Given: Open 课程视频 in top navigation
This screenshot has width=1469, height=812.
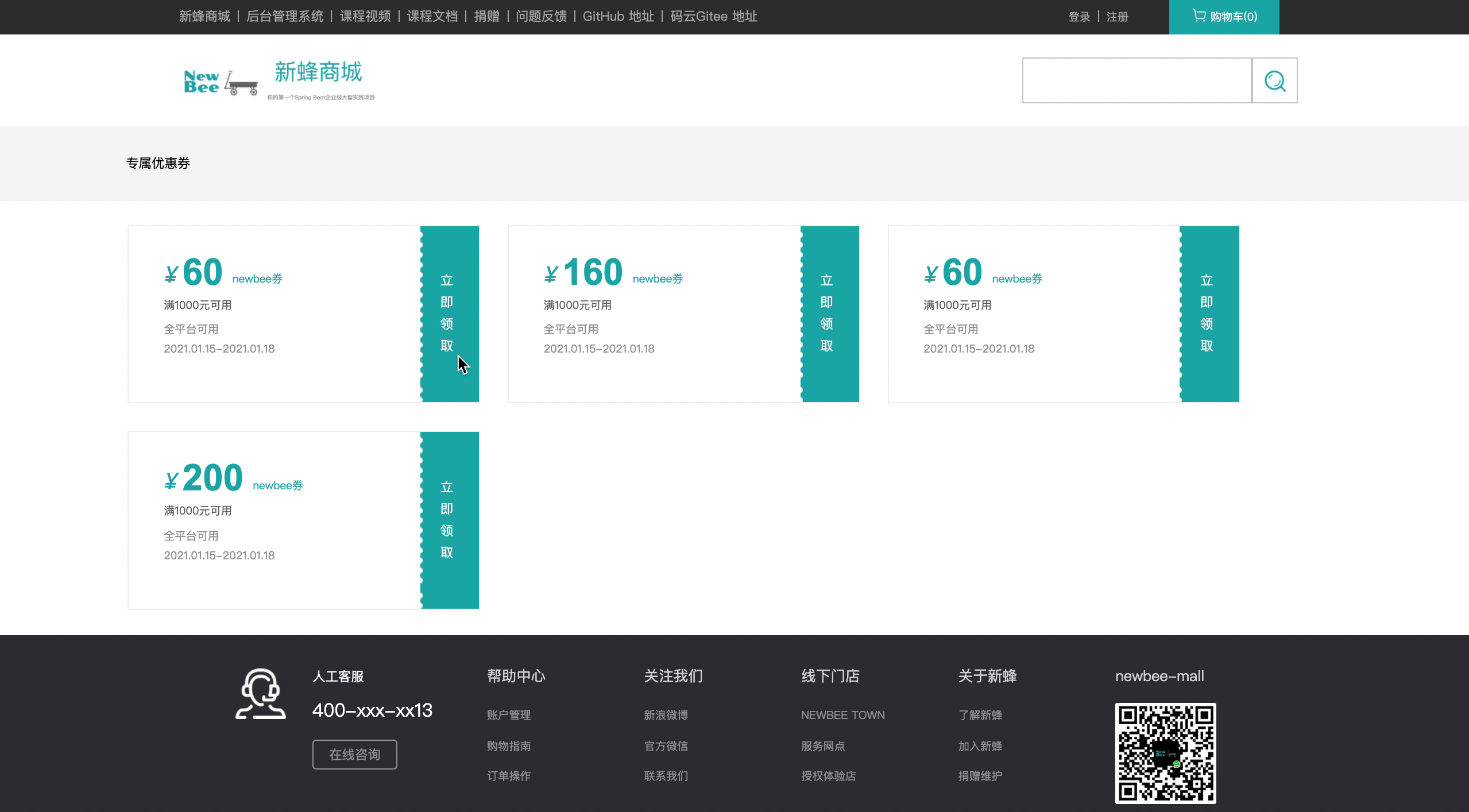Looking at the screenshot, I should [x=365, y=17].
